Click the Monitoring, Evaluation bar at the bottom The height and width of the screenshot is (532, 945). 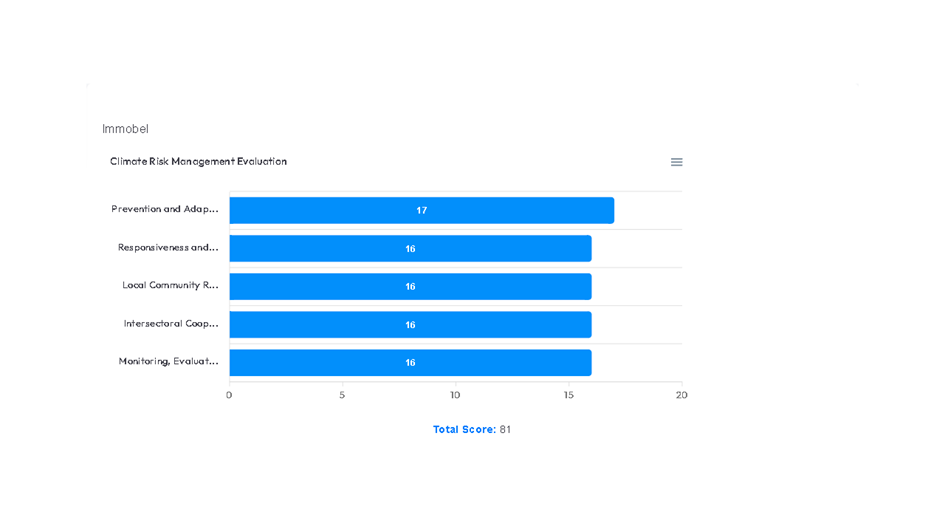(410, 363)
